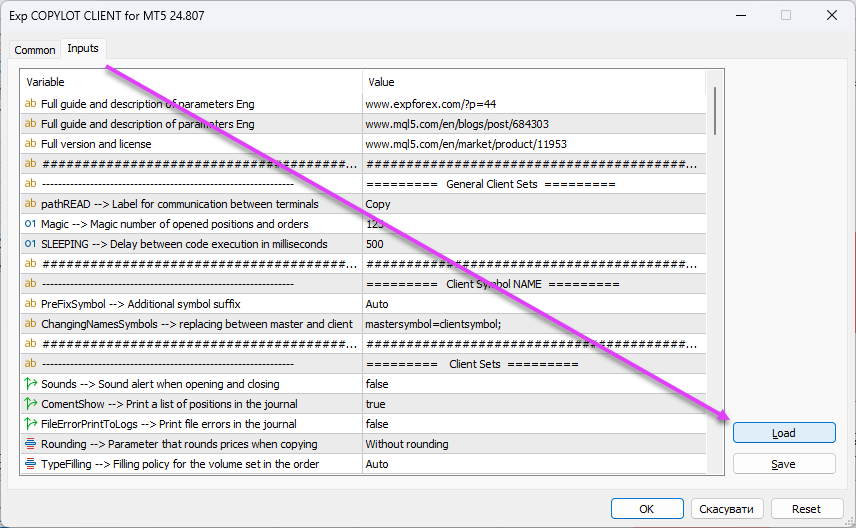Select the Inputs tab

point(83,49)
